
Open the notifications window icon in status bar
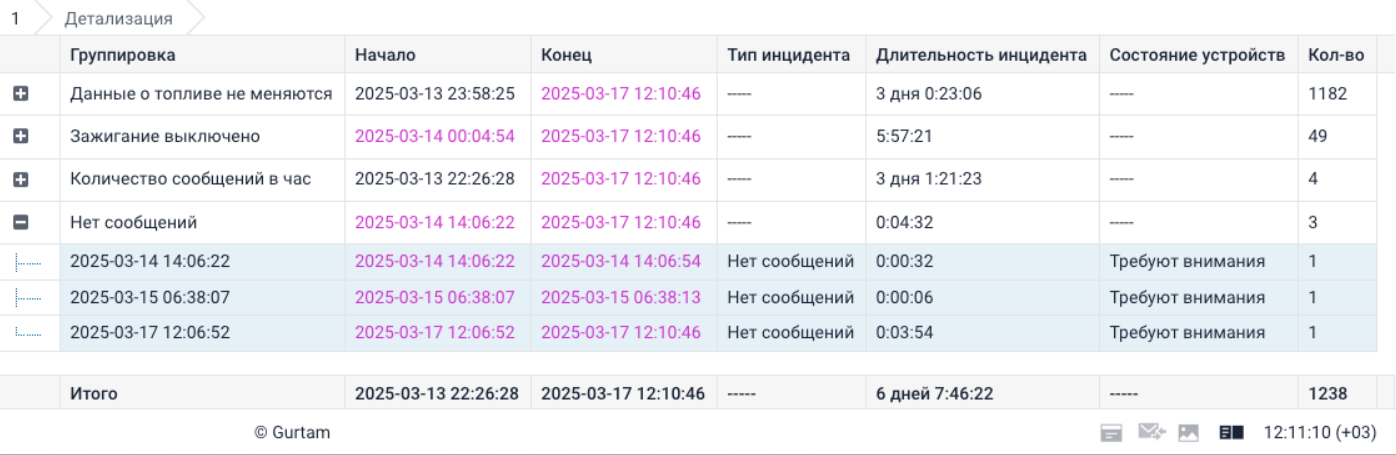click(x=1110, y=433)
